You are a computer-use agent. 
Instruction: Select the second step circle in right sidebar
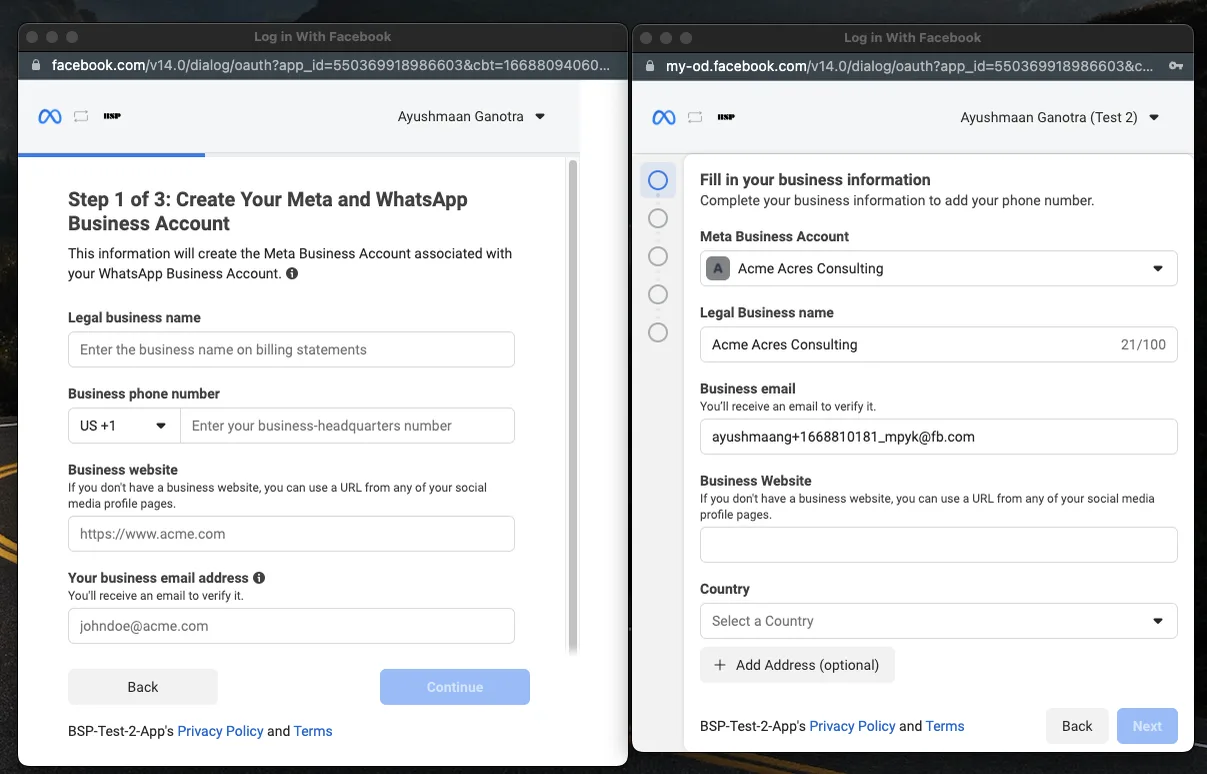(658, 218)
